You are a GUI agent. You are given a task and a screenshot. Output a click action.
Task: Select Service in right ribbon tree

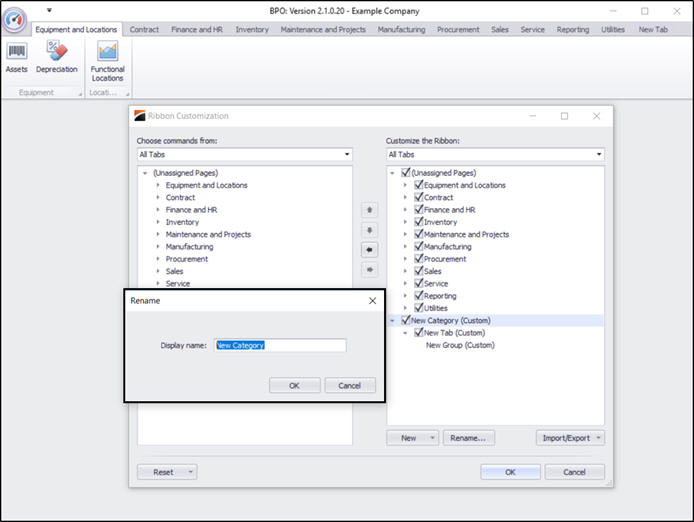436,283
